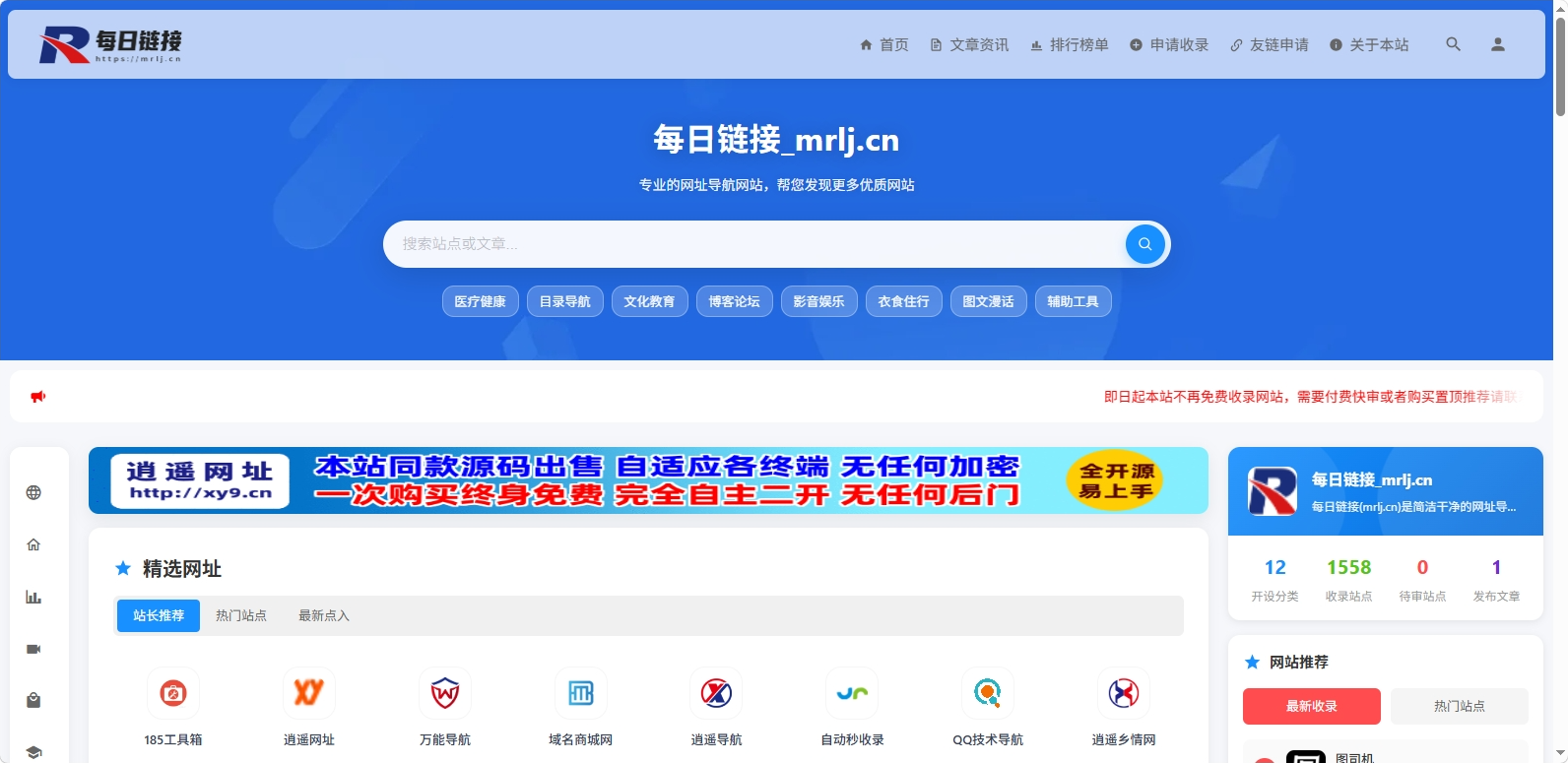
Task: Open the user account icon
Action: (x=1497, y=44)
